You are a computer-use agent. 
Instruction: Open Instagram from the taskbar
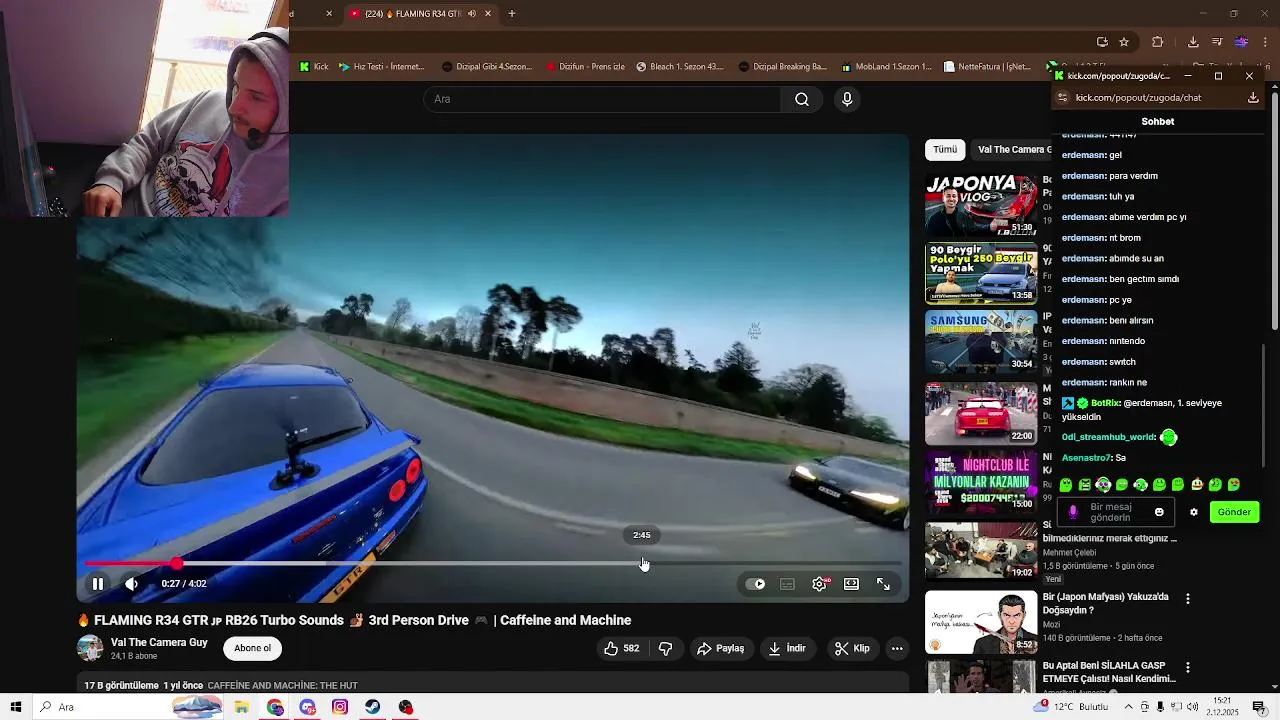[340, 707]
